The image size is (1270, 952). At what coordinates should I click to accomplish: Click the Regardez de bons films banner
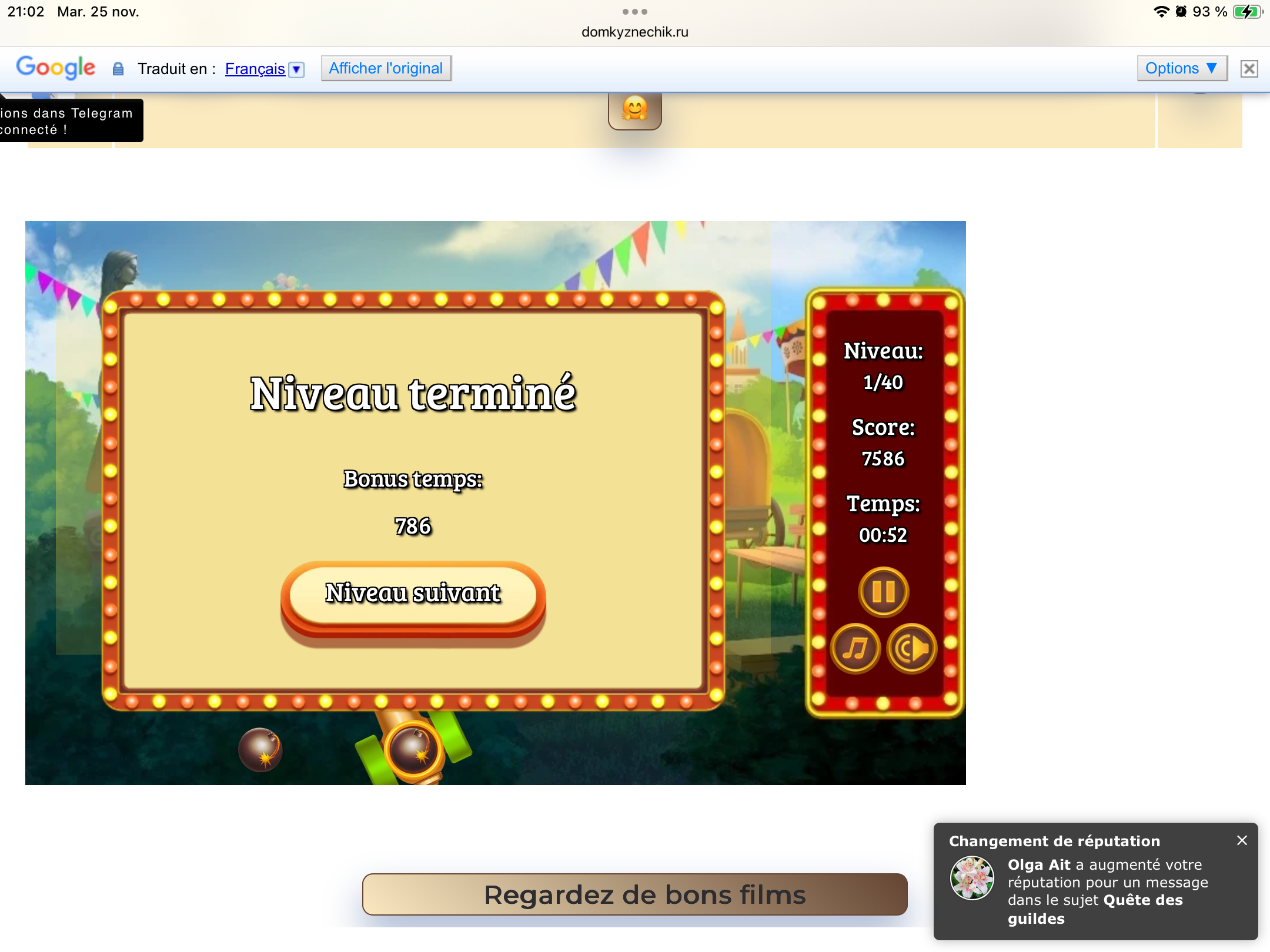tap(634, 894)
